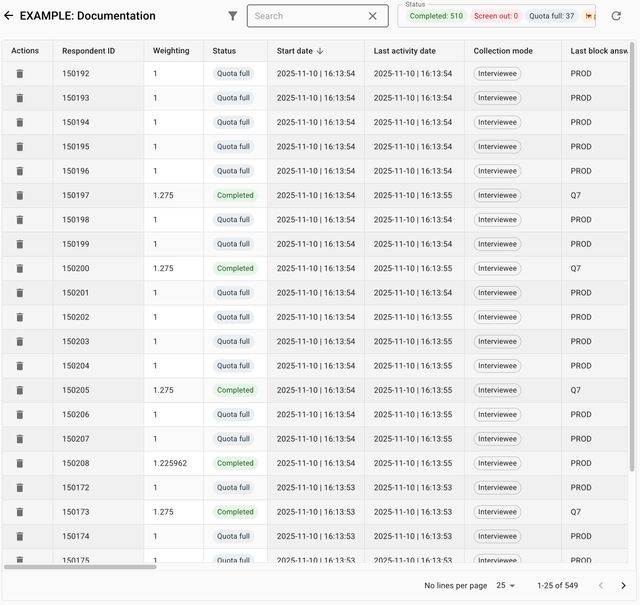Click Interviewee chip for respondent 150194
The image size is (640, 605).
click(497, 123)
